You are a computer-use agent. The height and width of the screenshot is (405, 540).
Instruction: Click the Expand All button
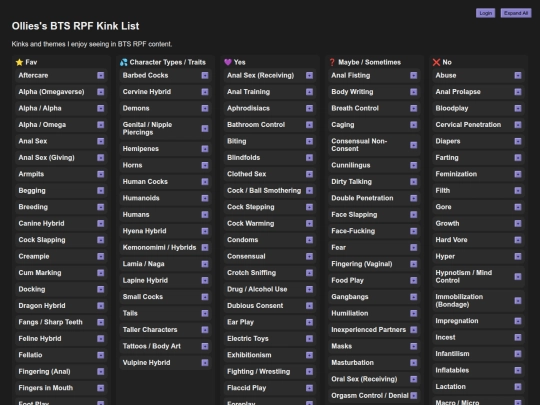pyautogui.click(x=516, y=13)
